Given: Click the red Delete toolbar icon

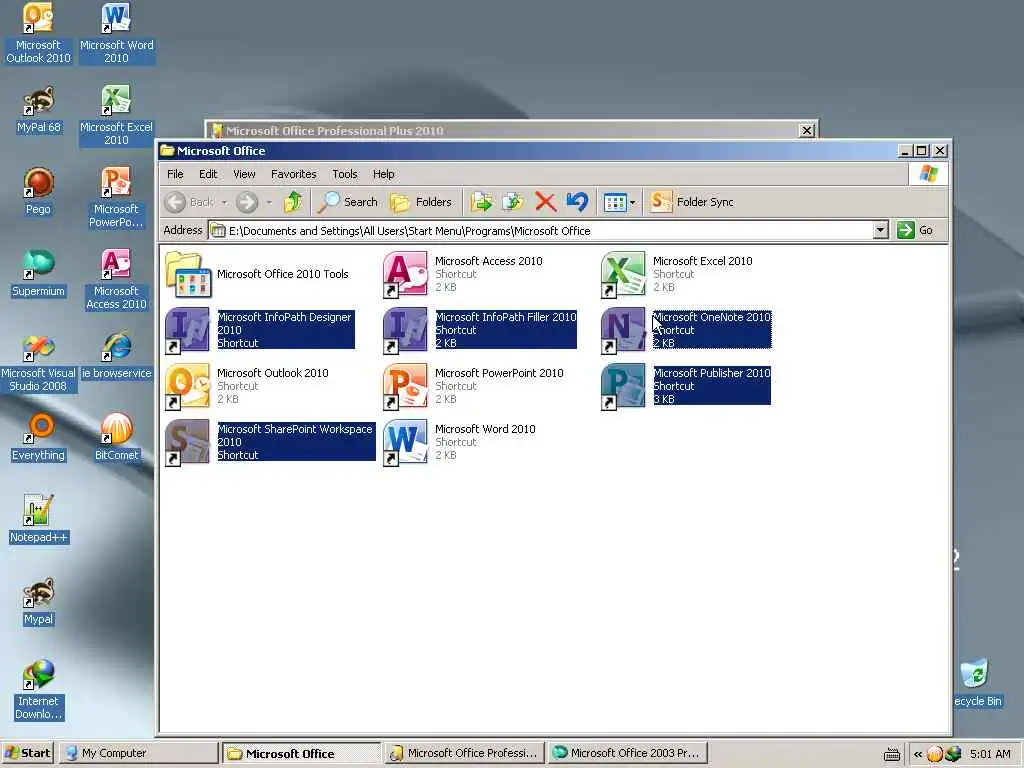Looking at the screenshot, I should pos(545,202).
